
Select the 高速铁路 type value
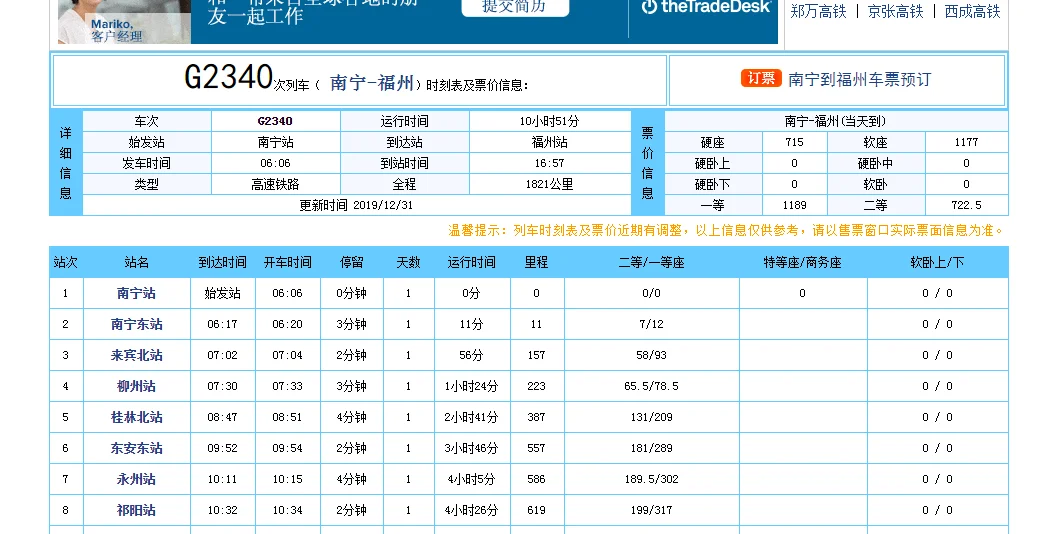pyautogui.click(x=275, y=184)
